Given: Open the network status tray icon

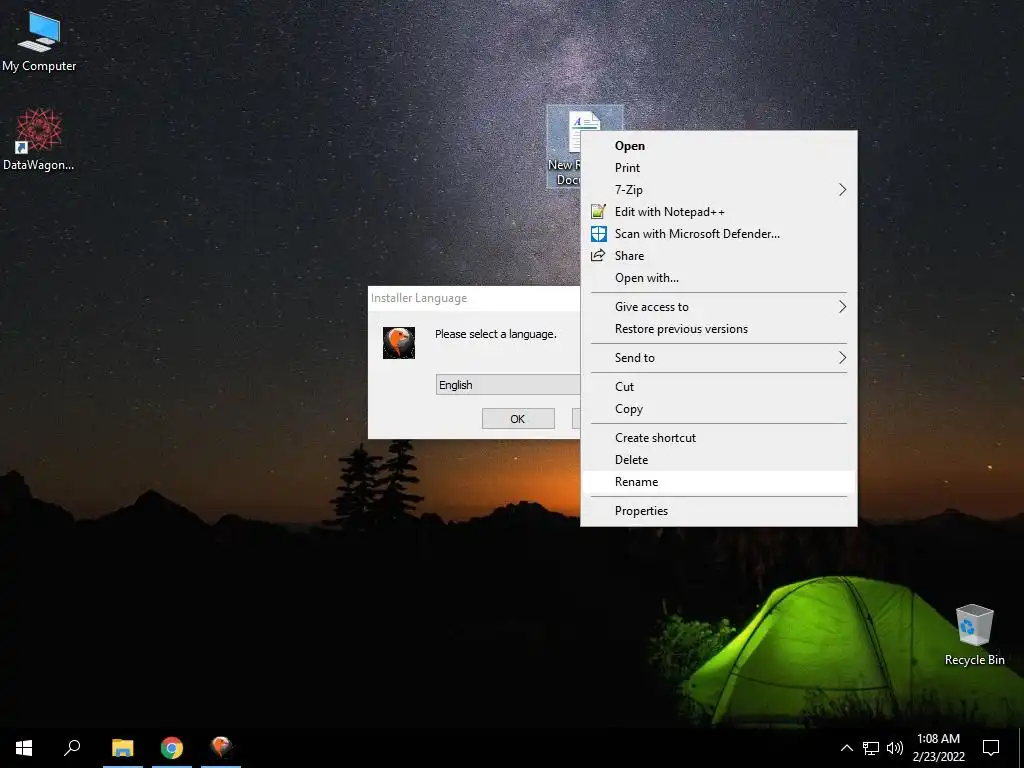Looking at the screenshot, I should pyautogui.click(x=871, y=748).
